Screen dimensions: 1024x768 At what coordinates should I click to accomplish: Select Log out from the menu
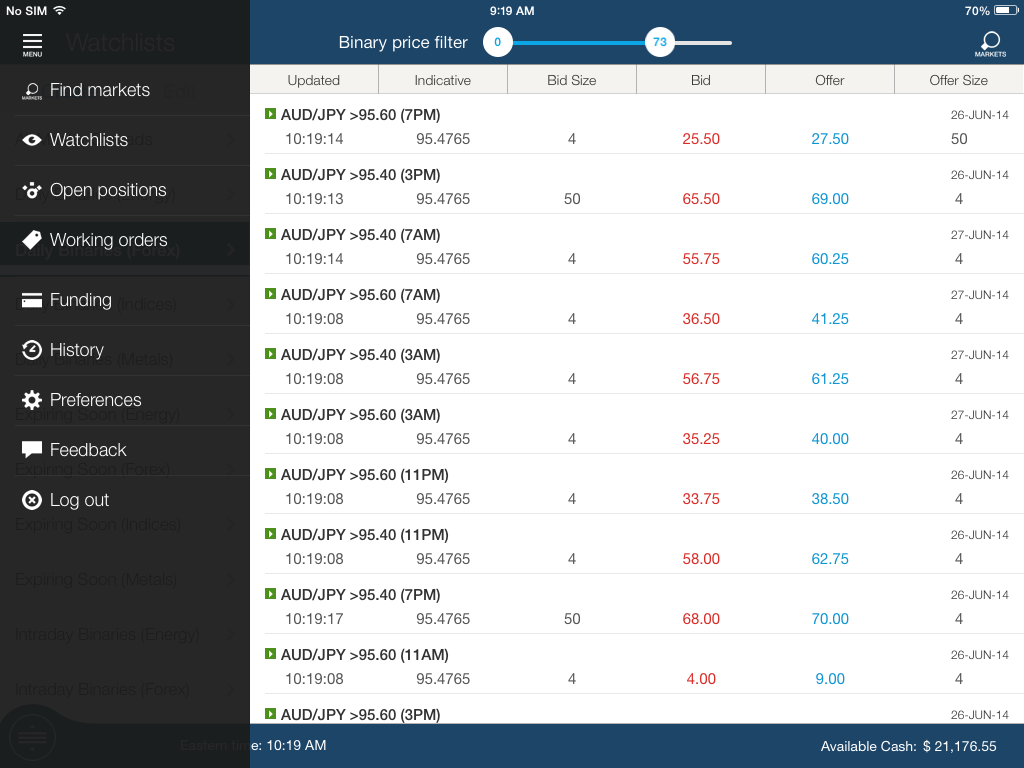point(79,500)
